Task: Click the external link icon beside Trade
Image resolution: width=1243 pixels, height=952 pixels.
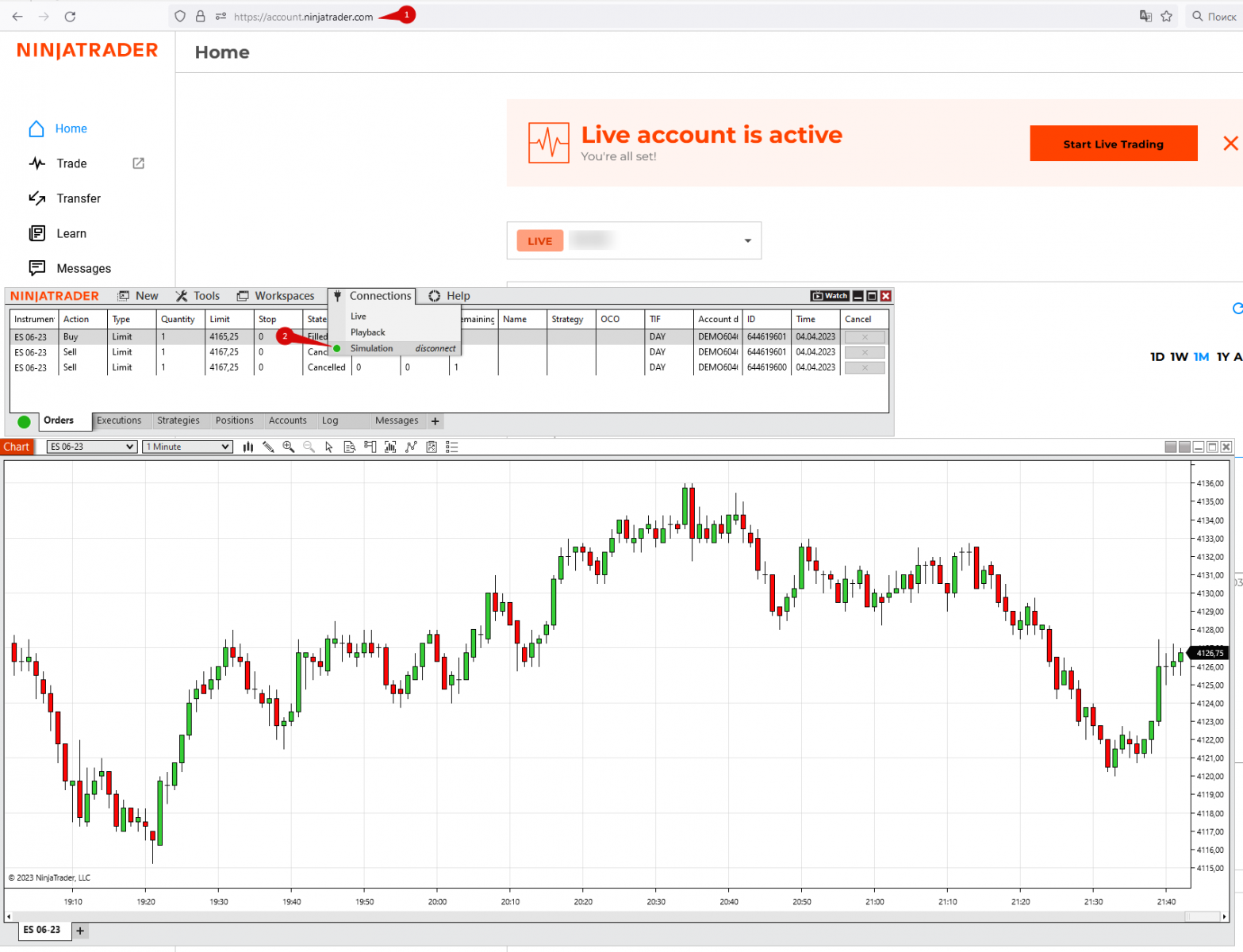Action: point(139,163)
